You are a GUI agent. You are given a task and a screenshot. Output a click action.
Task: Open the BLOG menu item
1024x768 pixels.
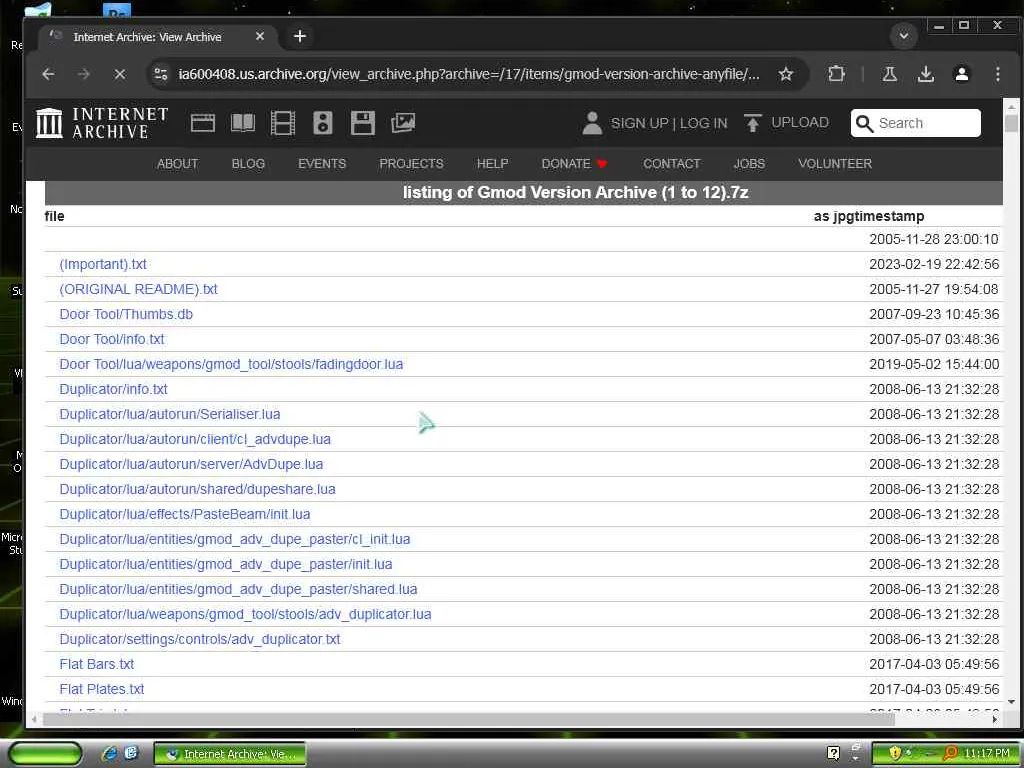pos(248,164)
